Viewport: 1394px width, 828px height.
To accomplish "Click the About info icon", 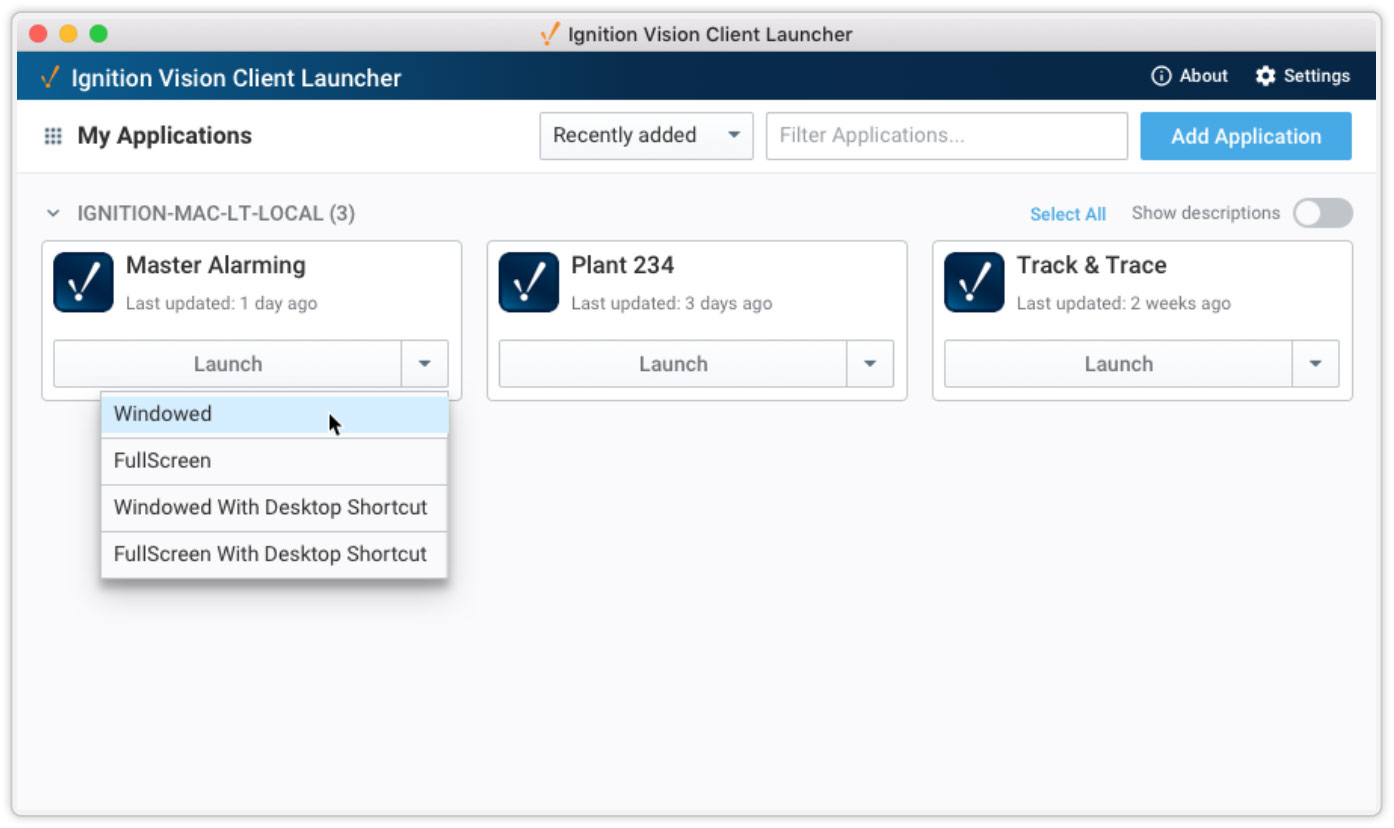I will [1161, 75].
